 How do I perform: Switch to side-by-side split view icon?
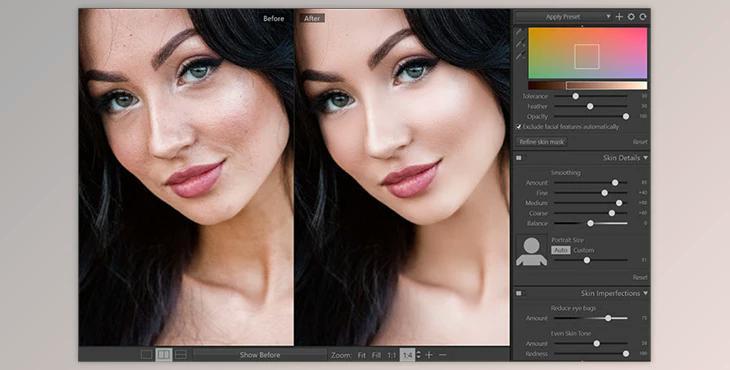coord(163,355)
